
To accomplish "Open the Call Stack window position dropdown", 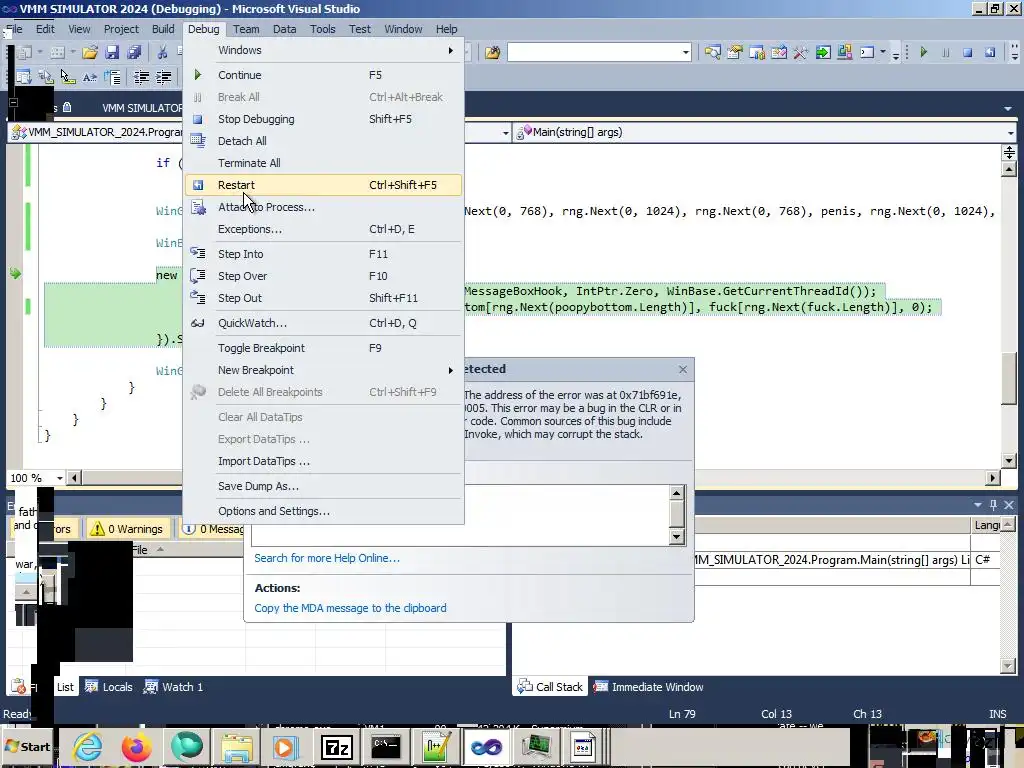I will (978, 505).
